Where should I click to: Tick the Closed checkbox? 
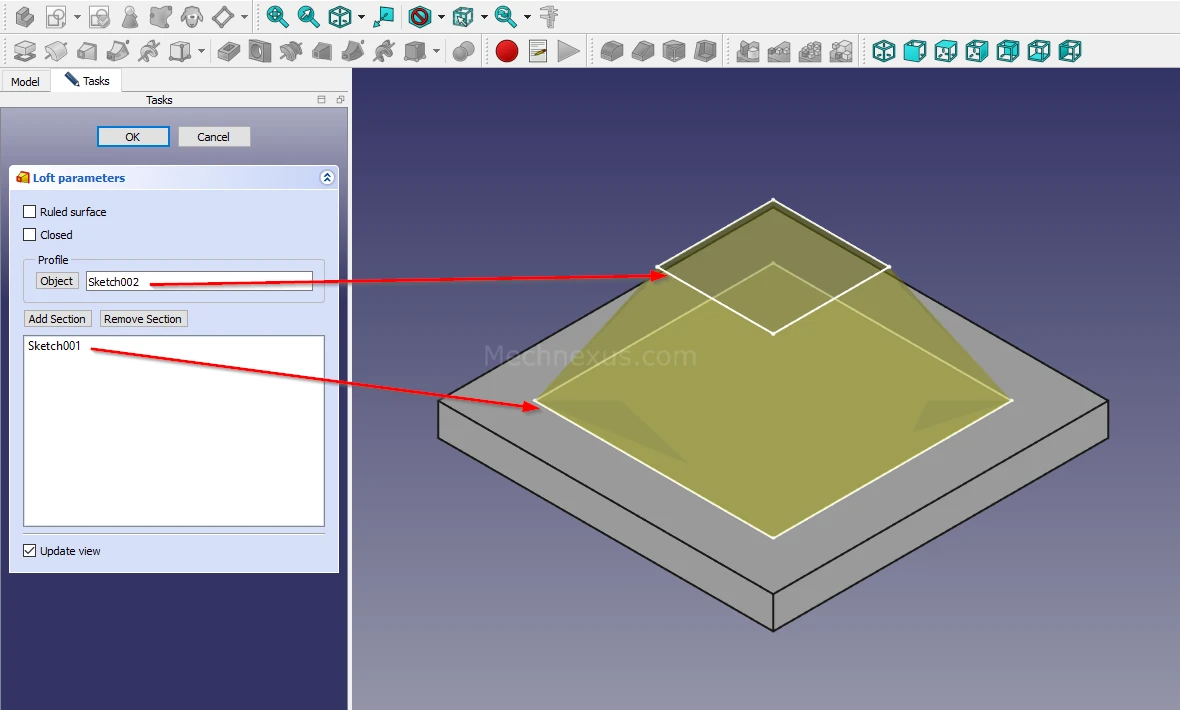(x=30, y=235)
